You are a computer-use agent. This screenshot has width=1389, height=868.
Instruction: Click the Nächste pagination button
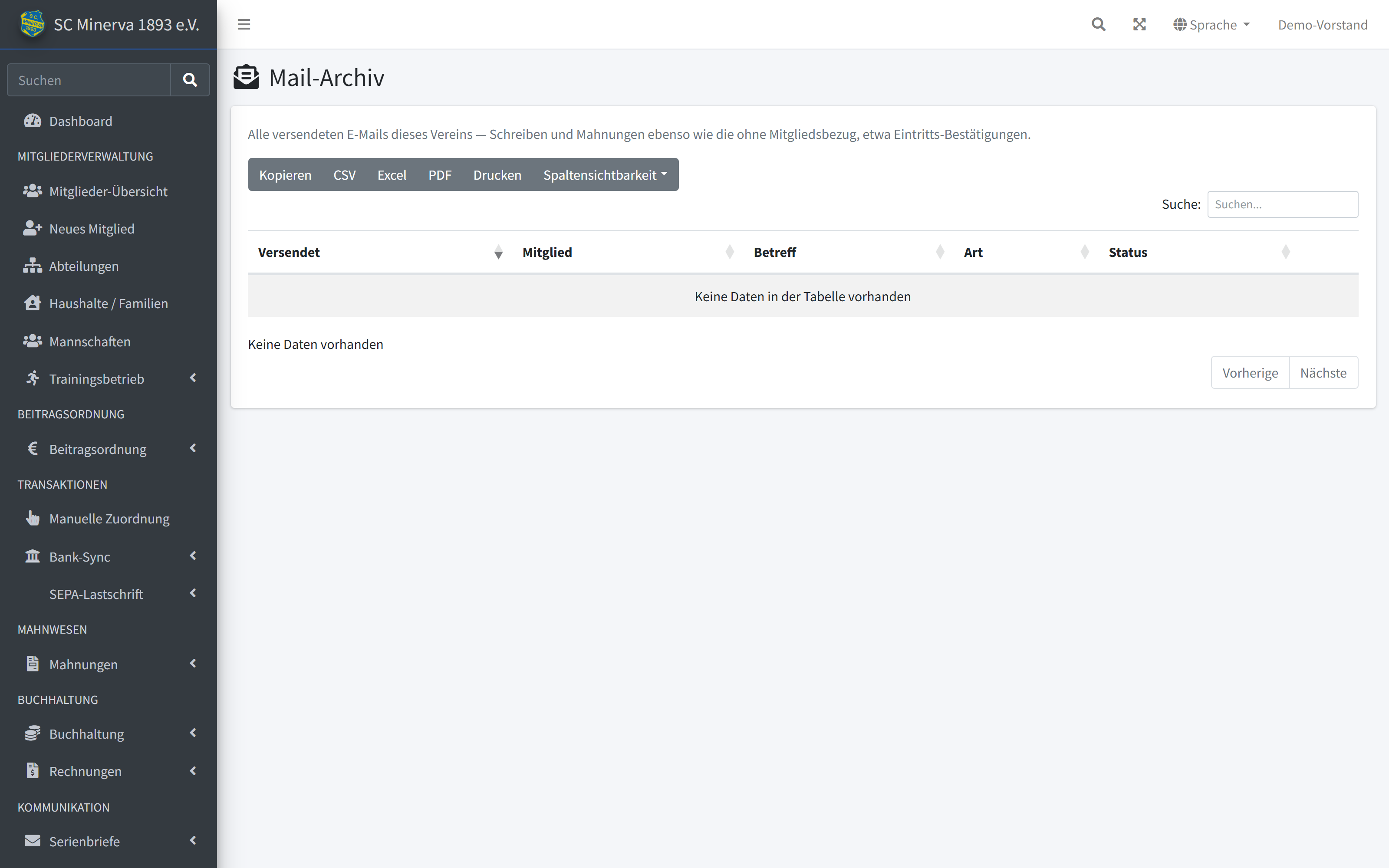(x=1323, y=372)
